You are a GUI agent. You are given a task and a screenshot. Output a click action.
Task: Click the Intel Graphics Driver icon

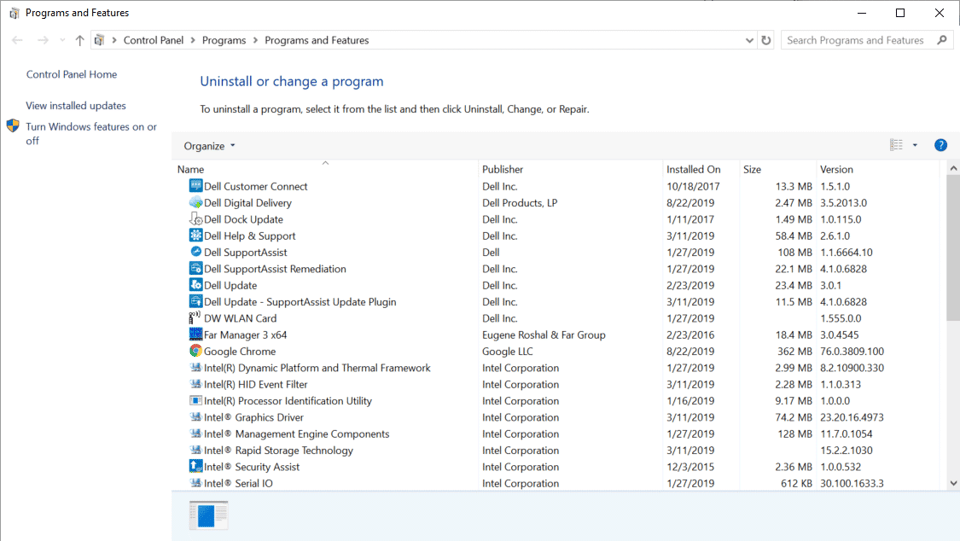[x=195, y=417]
